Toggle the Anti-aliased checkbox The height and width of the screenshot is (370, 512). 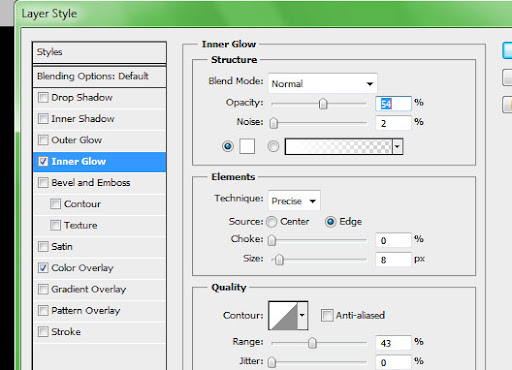pyautogui.click(x=327, y=315)
